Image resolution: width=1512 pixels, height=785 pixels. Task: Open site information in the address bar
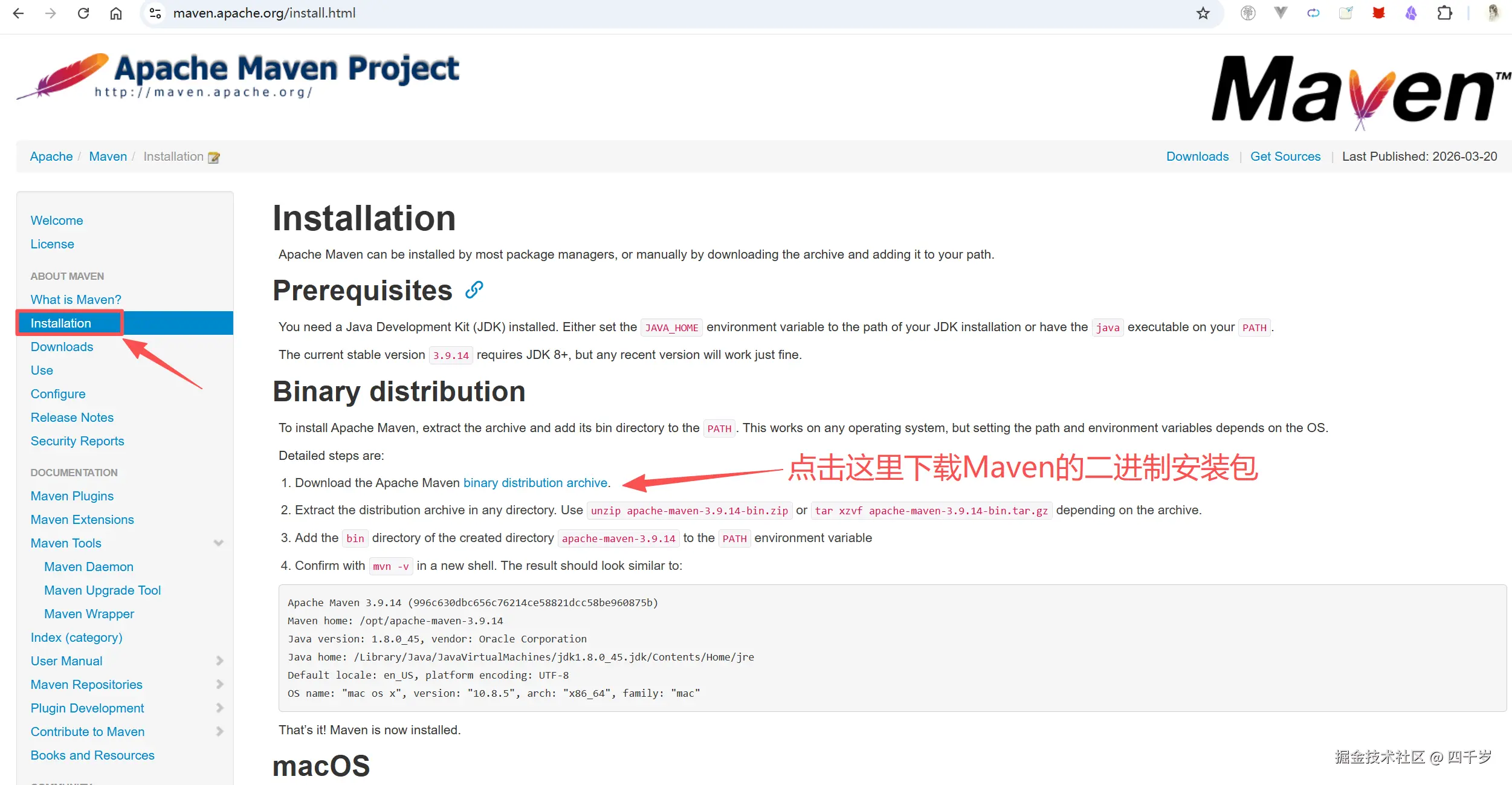coord(155,13)
